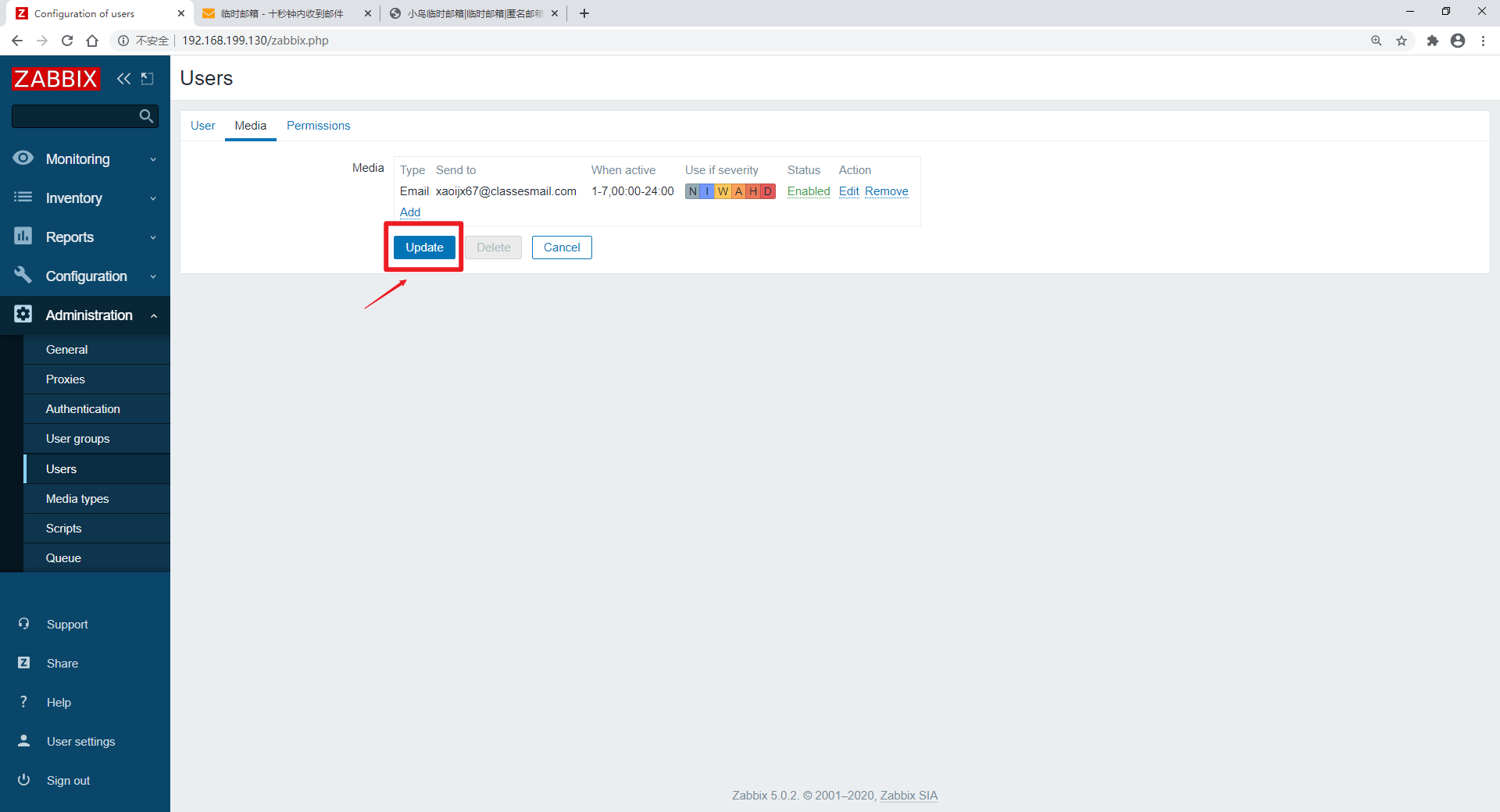Collapse the Administration menu chevron
Viewport: 1500px width, 812px height.
point(153,315)
